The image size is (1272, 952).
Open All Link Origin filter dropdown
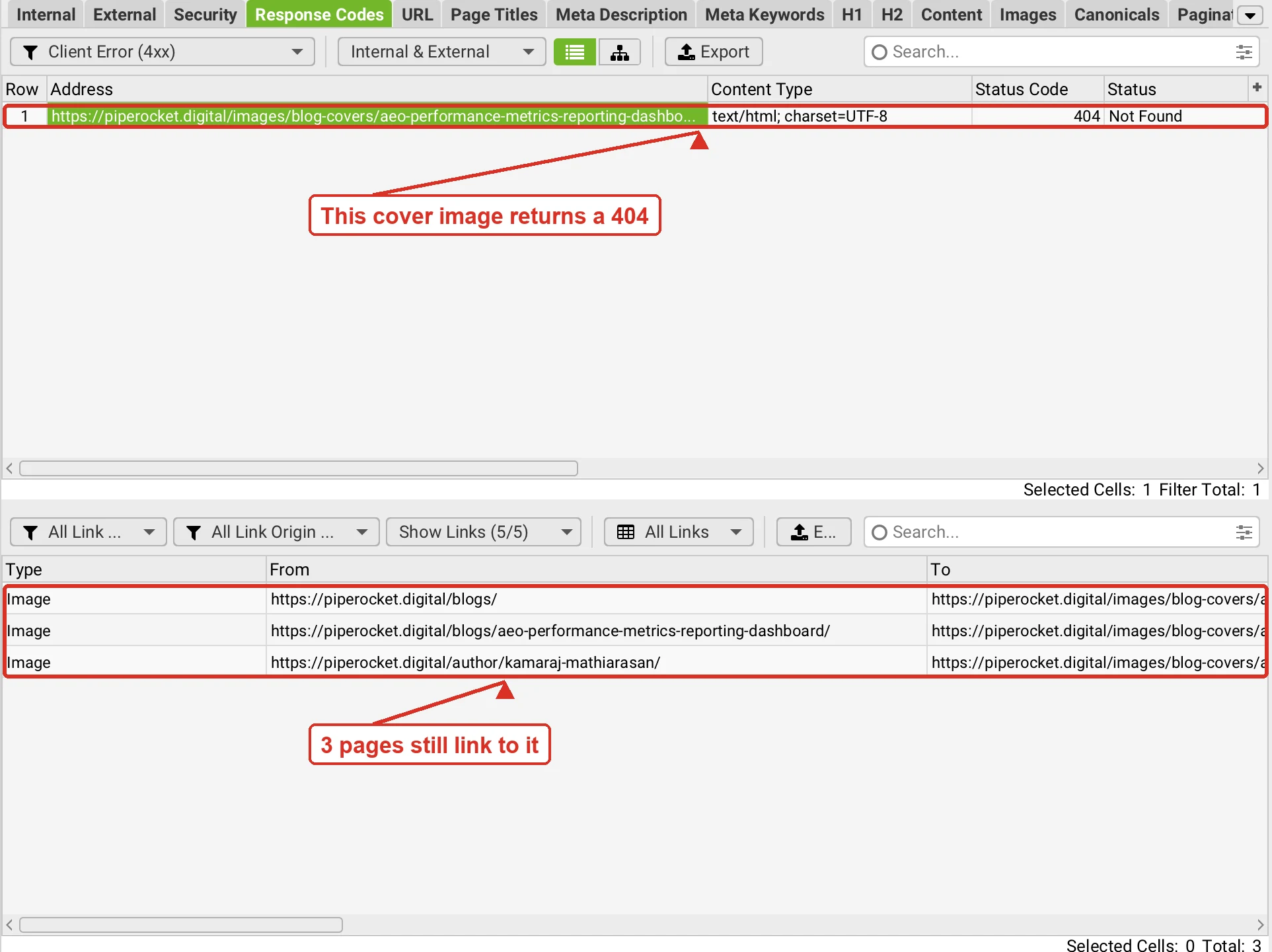click(x=276, y=532)
